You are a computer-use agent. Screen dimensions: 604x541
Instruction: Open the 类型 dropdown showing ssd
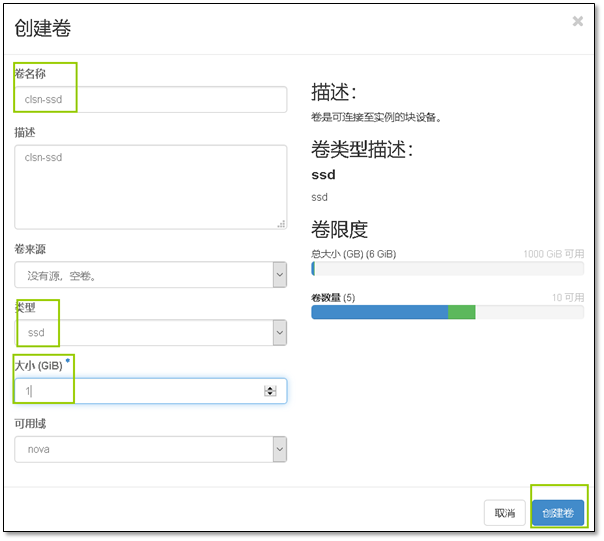click(151, 333)
